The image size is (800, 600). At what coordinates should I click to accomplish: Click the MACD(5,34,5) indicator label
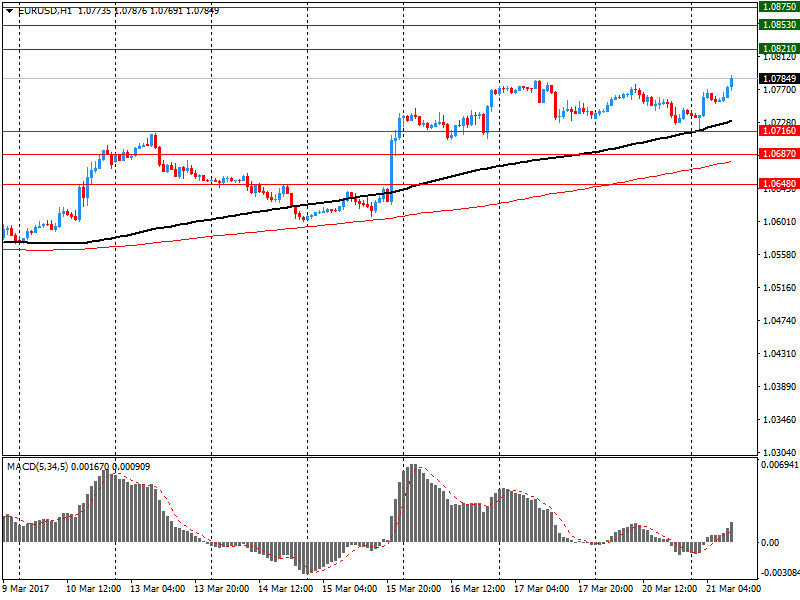37,467
